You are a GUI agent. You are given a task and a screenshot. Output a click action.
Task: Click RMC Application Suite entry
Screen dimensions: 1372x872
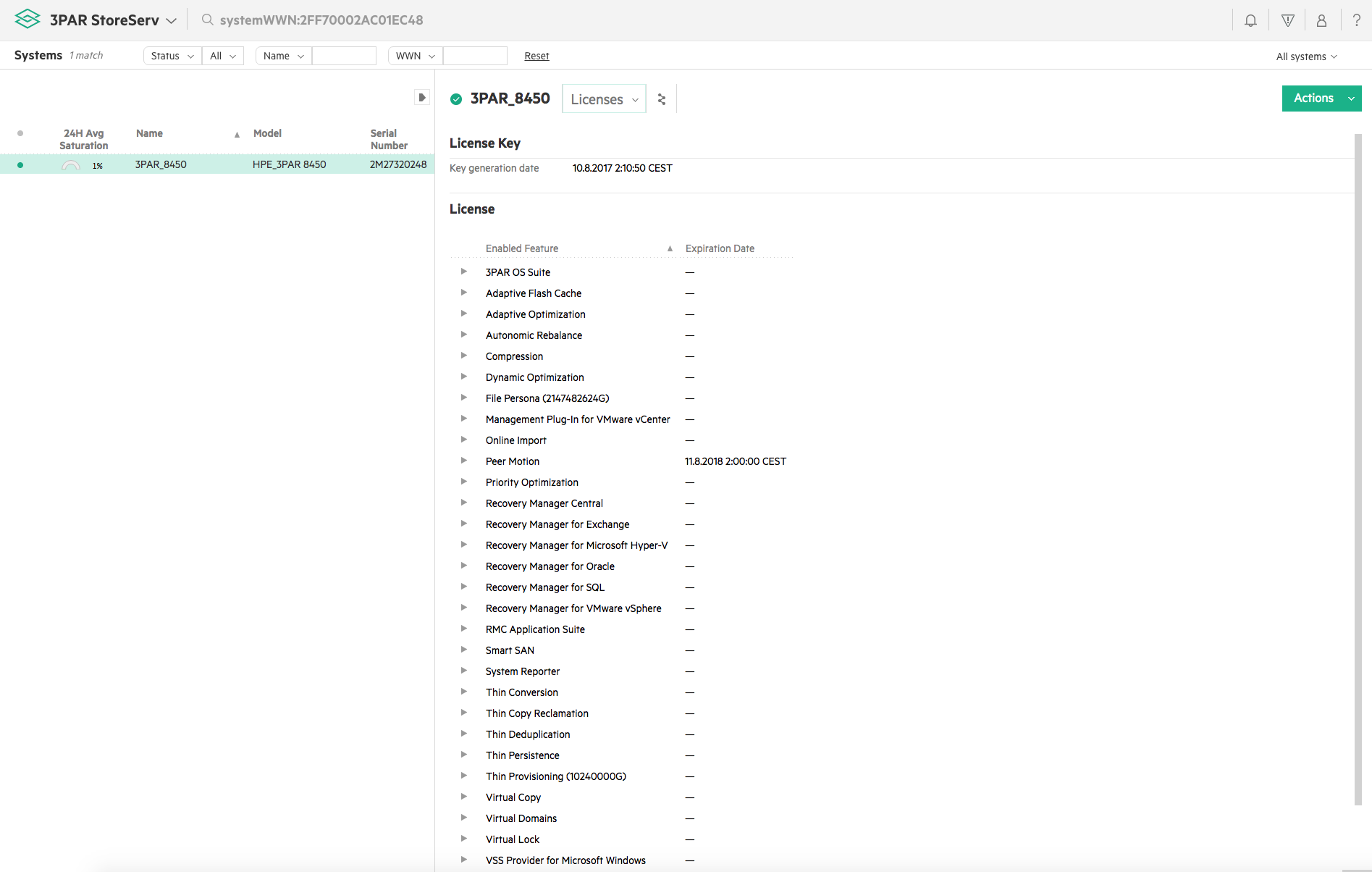click(535, 629)
